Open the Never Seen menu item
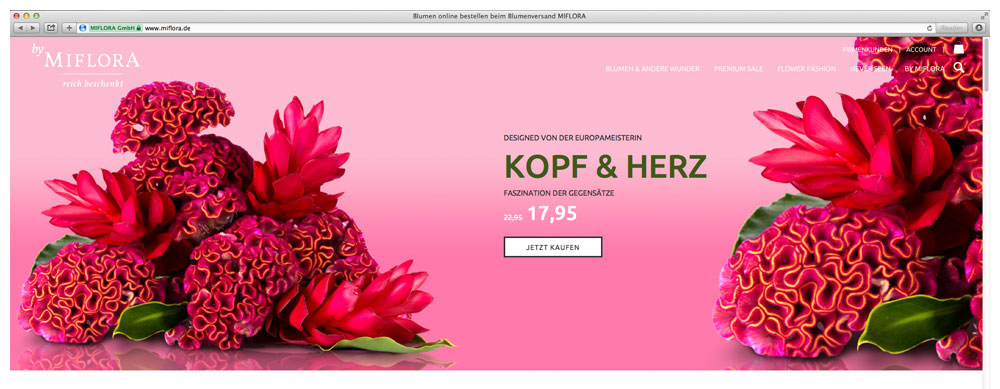The width and height of the screenshot is (1000, 389). click(x=871, y=69)
